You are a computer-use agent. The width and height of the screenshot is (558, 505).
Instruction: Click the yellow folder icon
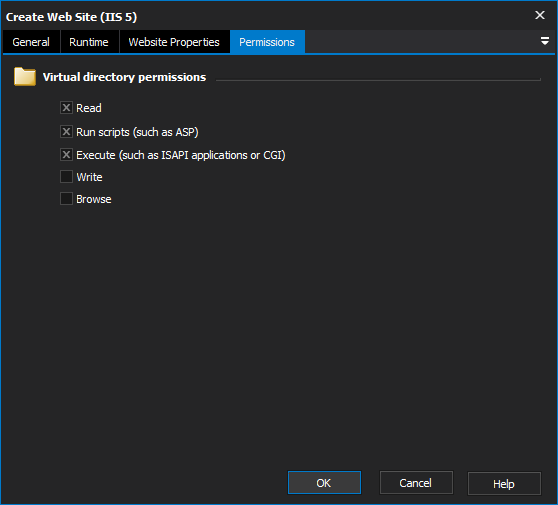click(25, 77)
